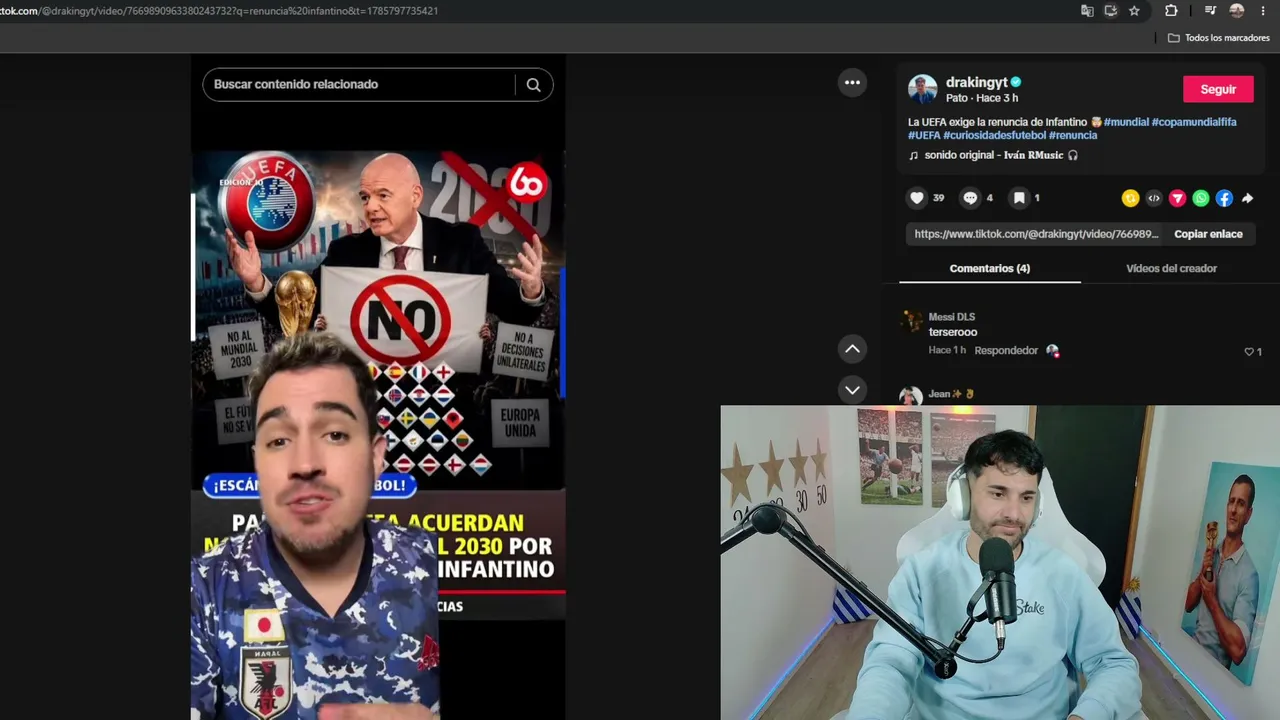Click the "Hace 1 h" comment timestamp
This screenshot has height=720, width=1280.
(x=947, y=351)
